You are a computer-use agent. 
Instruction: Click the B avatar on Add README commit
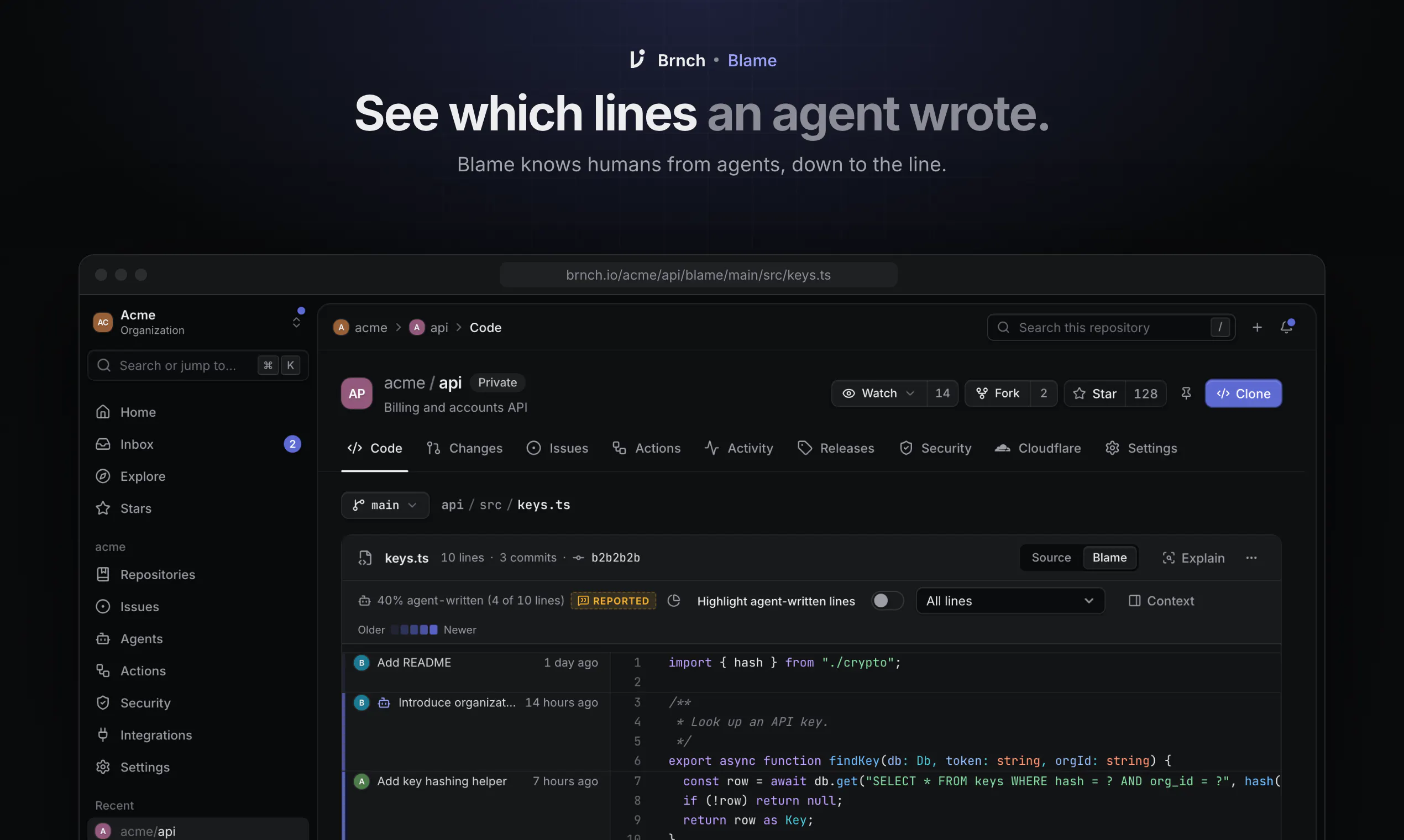click(x=361, y=662)
